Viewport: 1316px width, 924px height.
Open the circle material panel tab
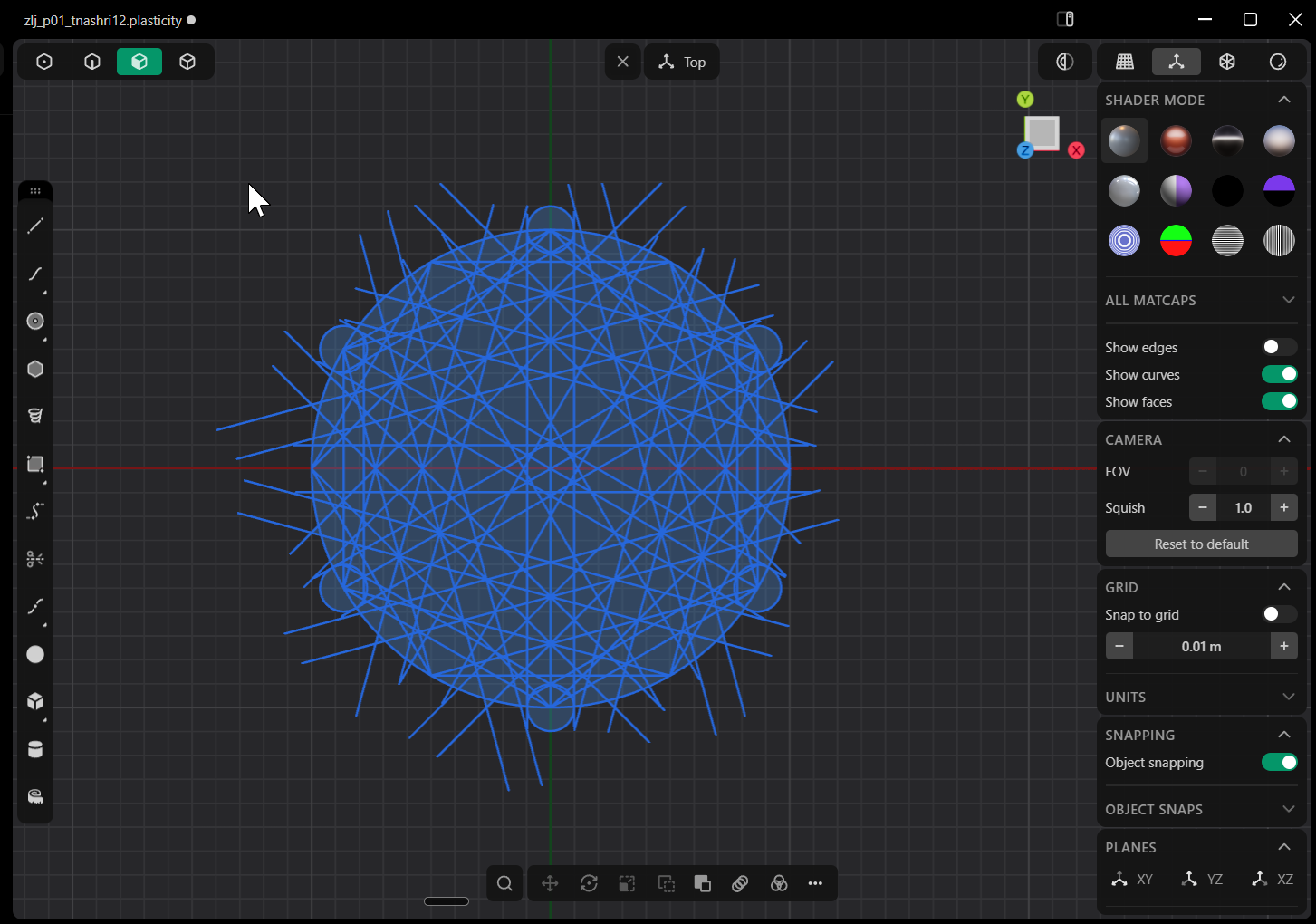(x=1278, y=62)
